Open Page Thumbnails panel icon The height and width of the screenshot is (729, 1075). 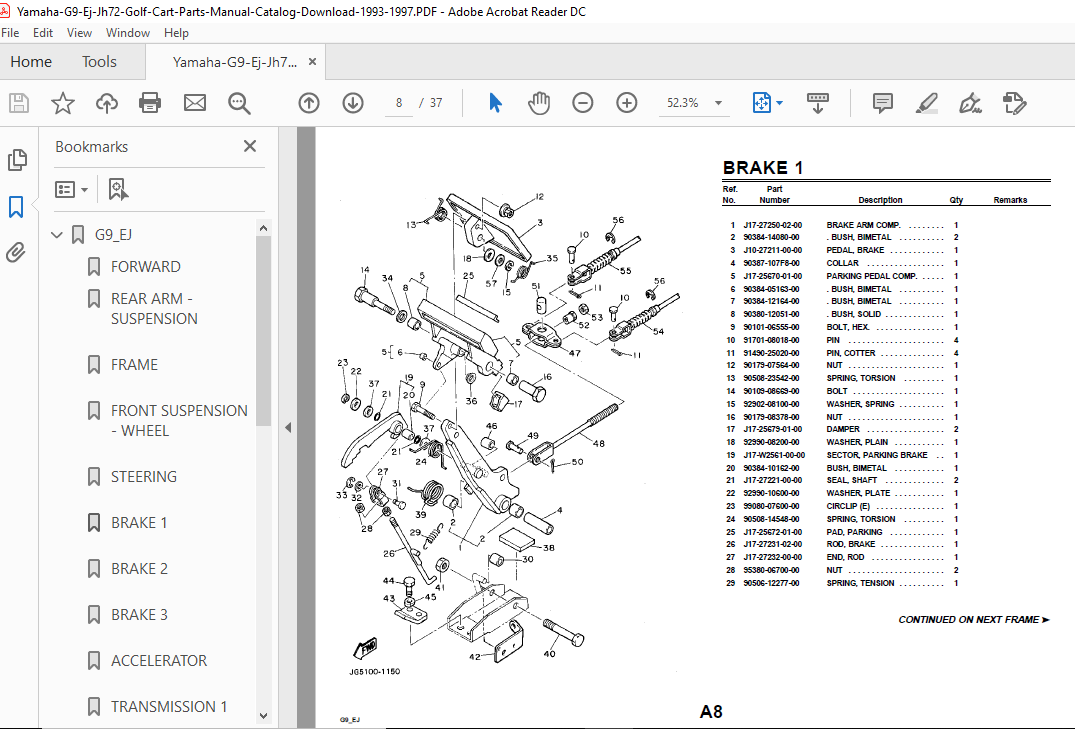tap(16, 160)
